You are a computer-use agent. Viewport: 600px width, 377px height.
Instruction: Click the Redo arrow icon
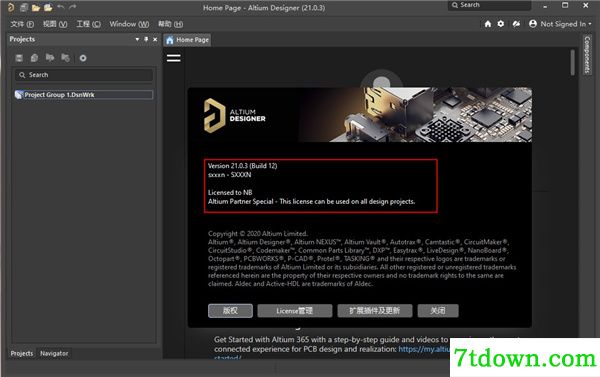[x=73, y=7]
